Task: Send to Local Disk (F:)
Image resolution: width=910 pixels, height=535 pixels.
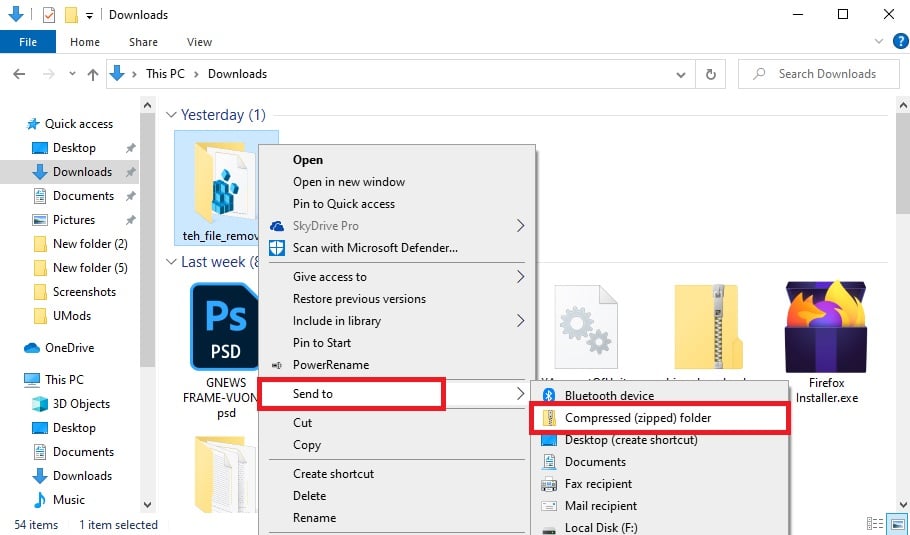Action: [x=601, y=527]
